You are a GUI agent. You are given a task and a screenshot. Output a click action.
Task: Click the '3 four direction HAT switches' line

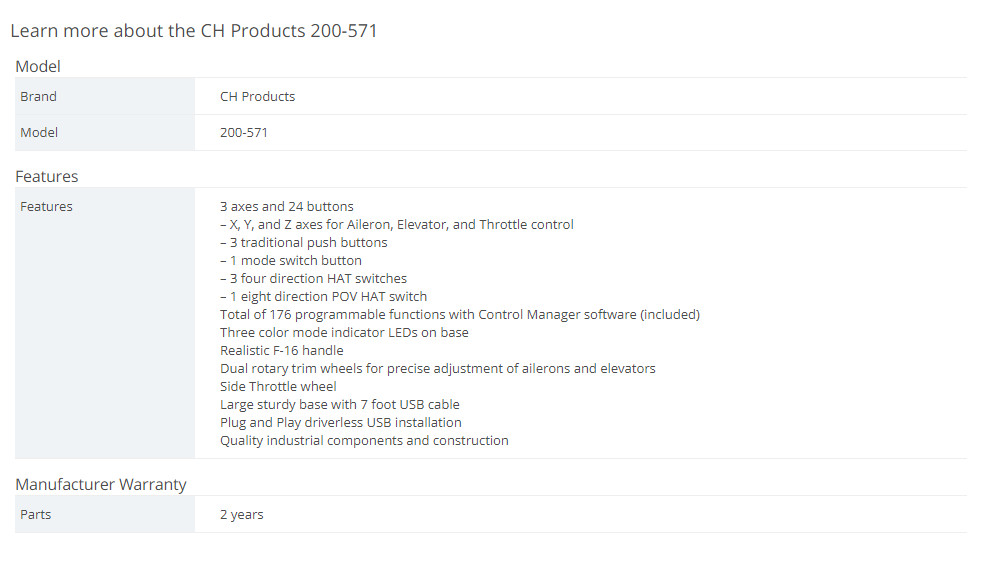coord(313,278)
